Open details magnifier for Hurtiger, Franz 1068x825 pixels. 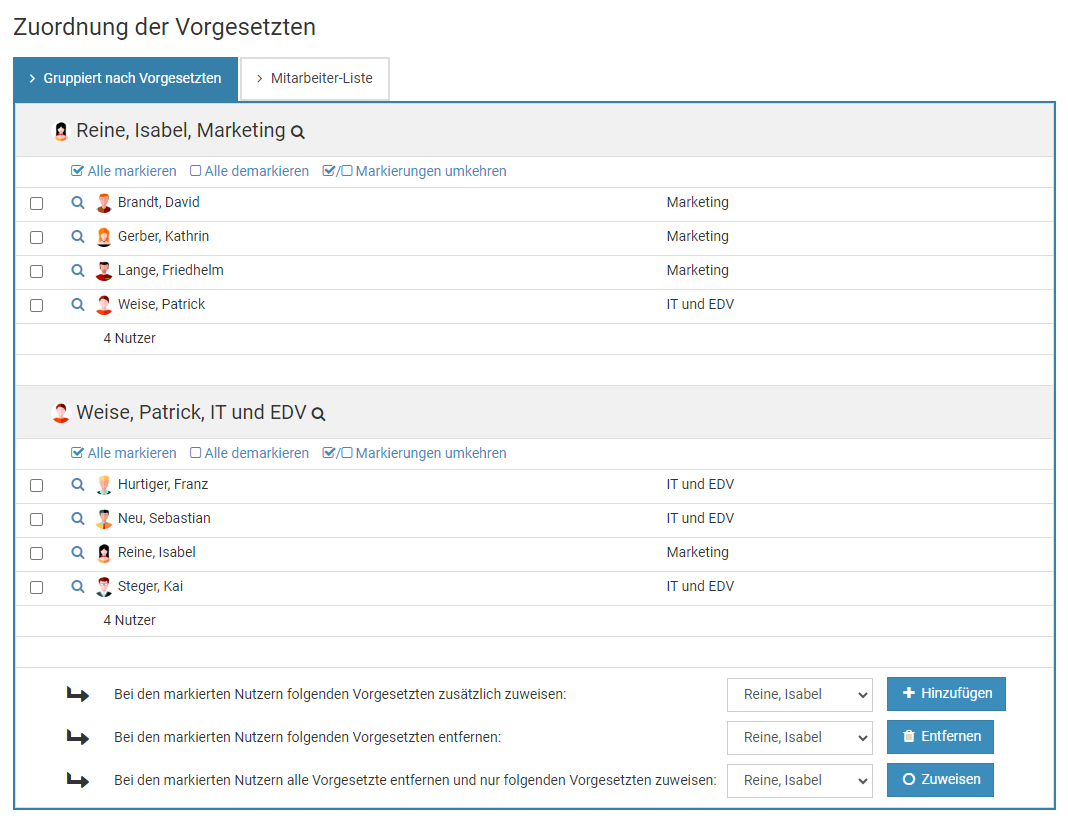click(78, 485)
